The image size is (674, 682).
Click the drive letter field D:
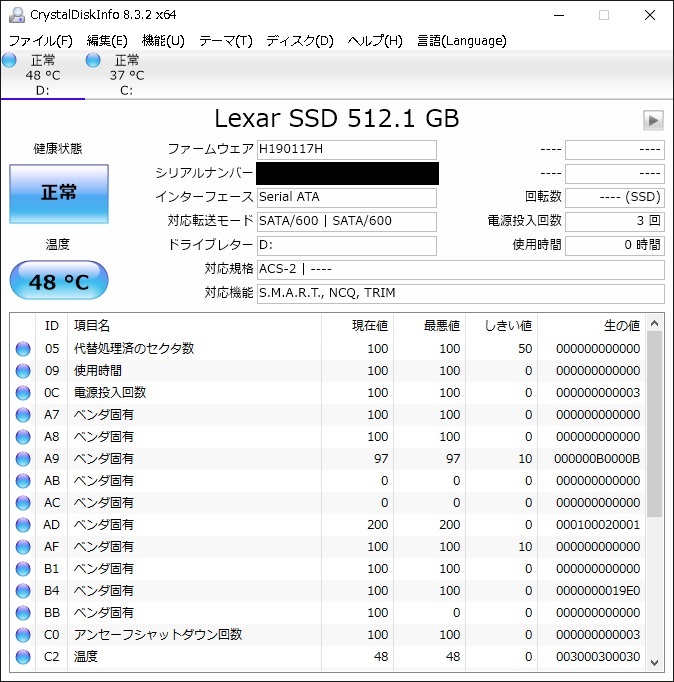(x=347, y=245)
